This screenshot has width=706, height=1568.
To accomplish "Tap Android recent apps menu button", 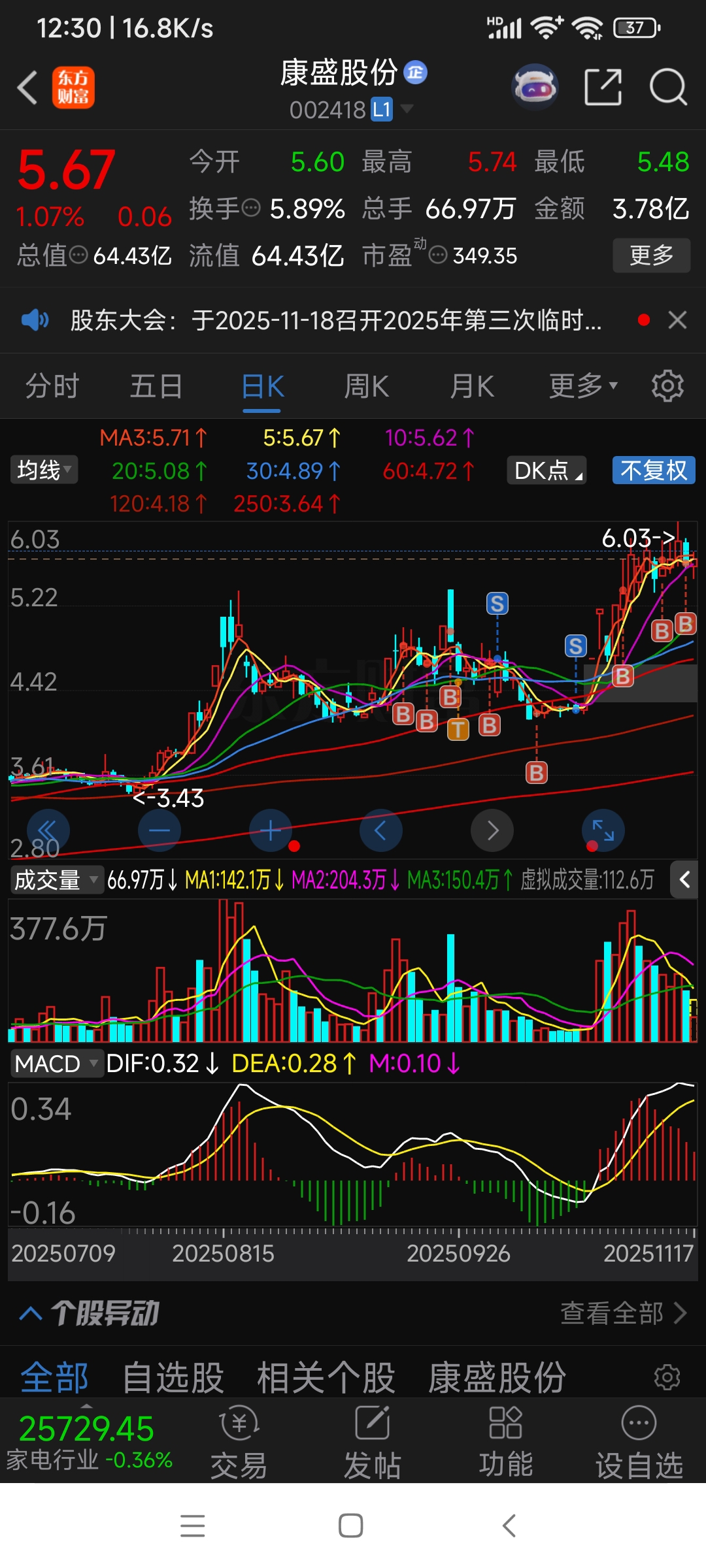I will [x=193, y=1526].
